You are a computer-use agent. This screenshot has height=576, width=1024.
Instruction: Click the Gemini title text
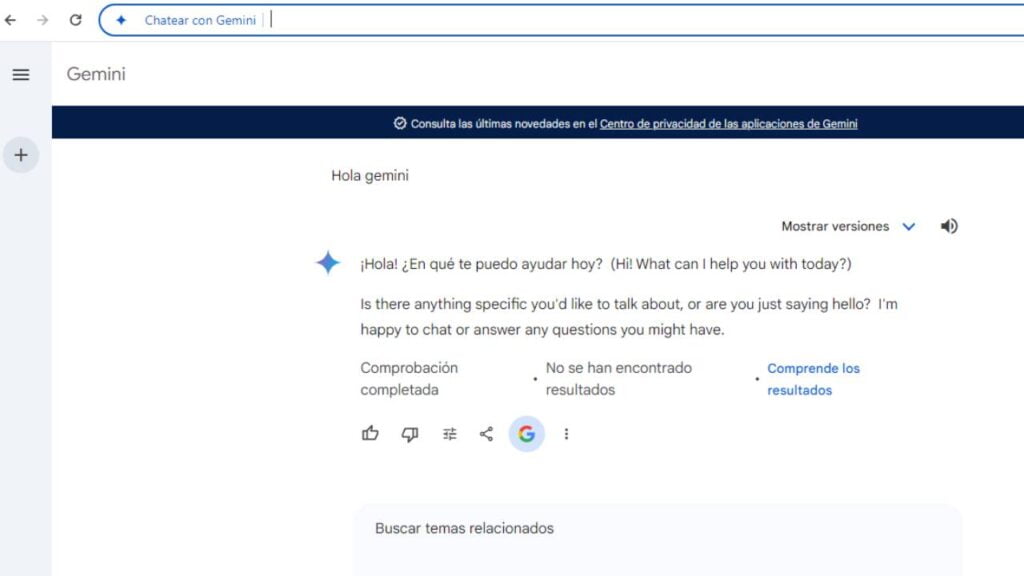click(96, 74)
